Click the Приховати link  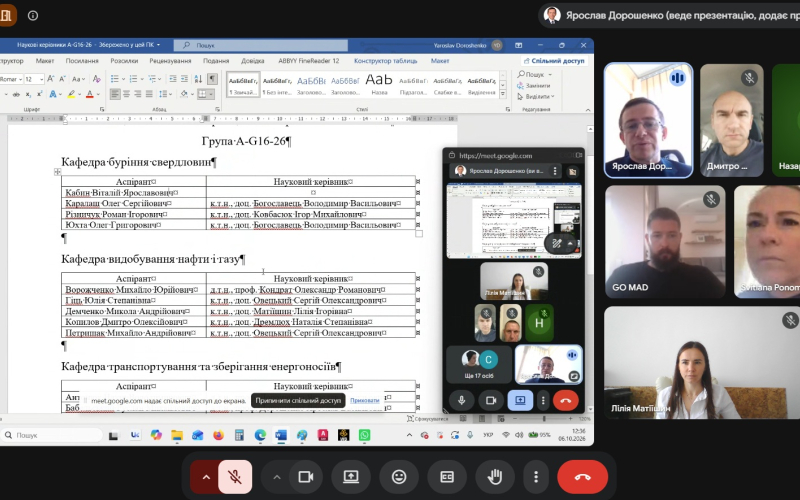pyautogui.click(x=364, y=401)
